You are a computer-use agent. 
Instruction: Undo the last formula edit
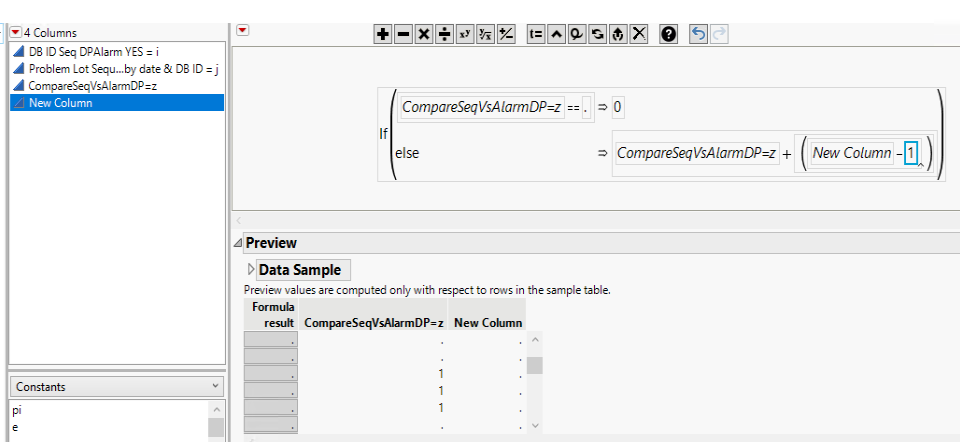click(x=699, y=34)
